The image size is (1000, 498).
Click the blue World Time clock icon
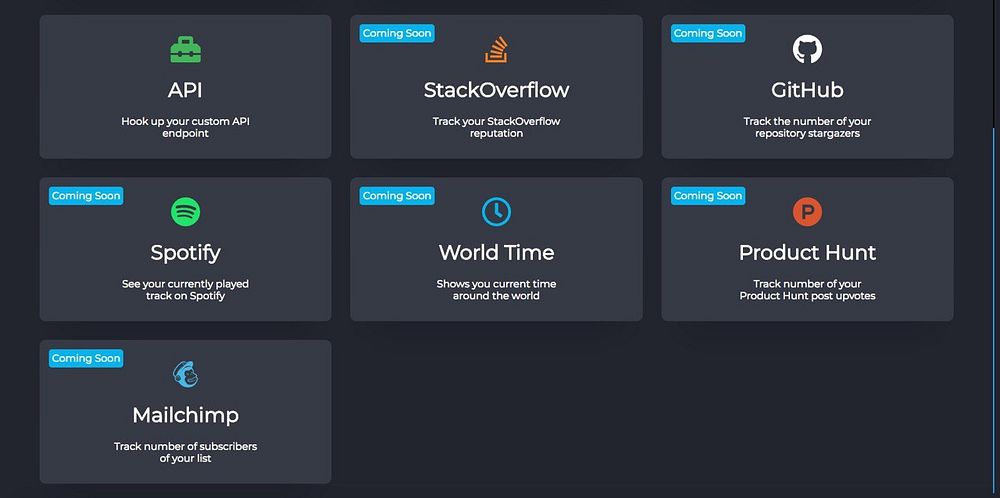[x=496, y=212]
